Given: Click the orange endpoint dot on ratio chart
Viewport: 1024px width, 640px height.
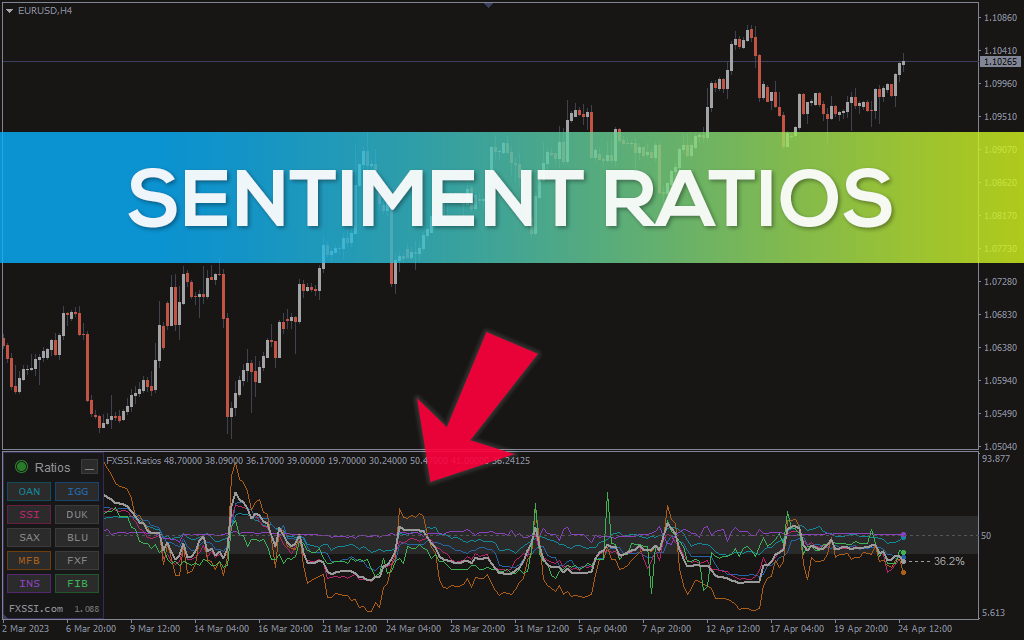Looking at the screenshot, I should 904,572.
